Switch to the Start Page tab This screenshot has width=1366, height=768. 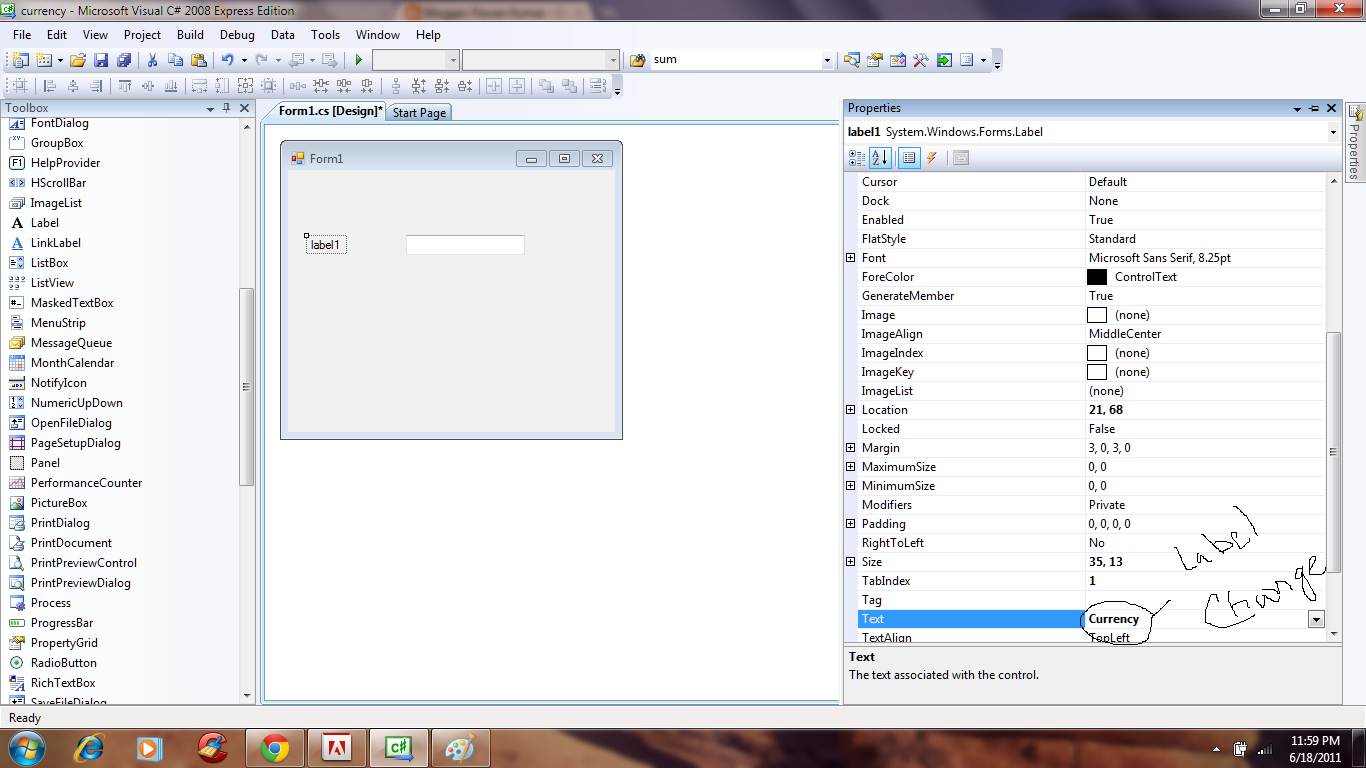click(419, 113)
